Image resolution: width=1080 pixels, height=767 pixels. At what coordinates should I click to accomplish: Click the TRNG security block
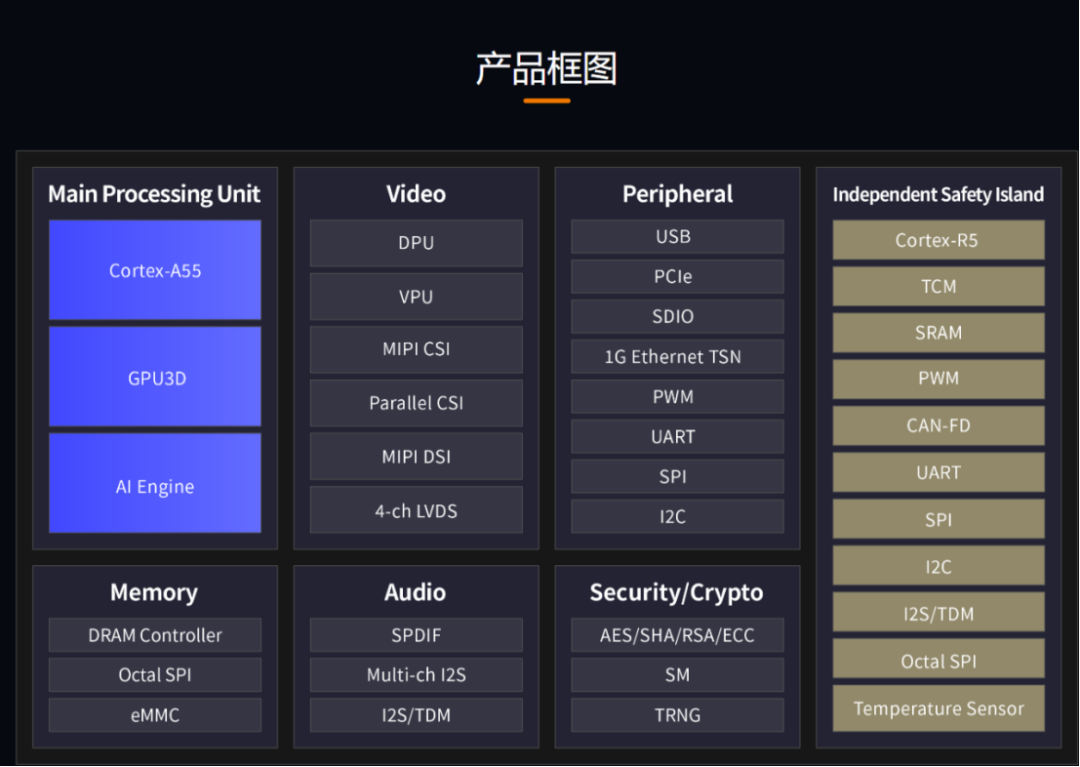click(677, 715)
